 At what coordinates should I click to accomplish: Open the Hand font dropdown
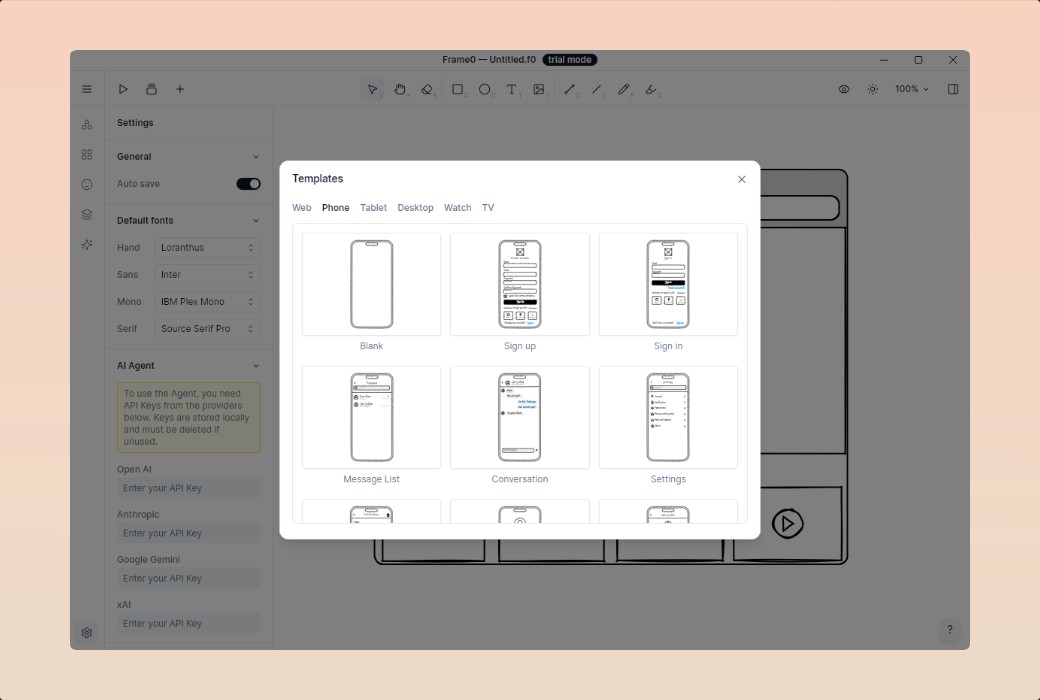click(208, 247)
